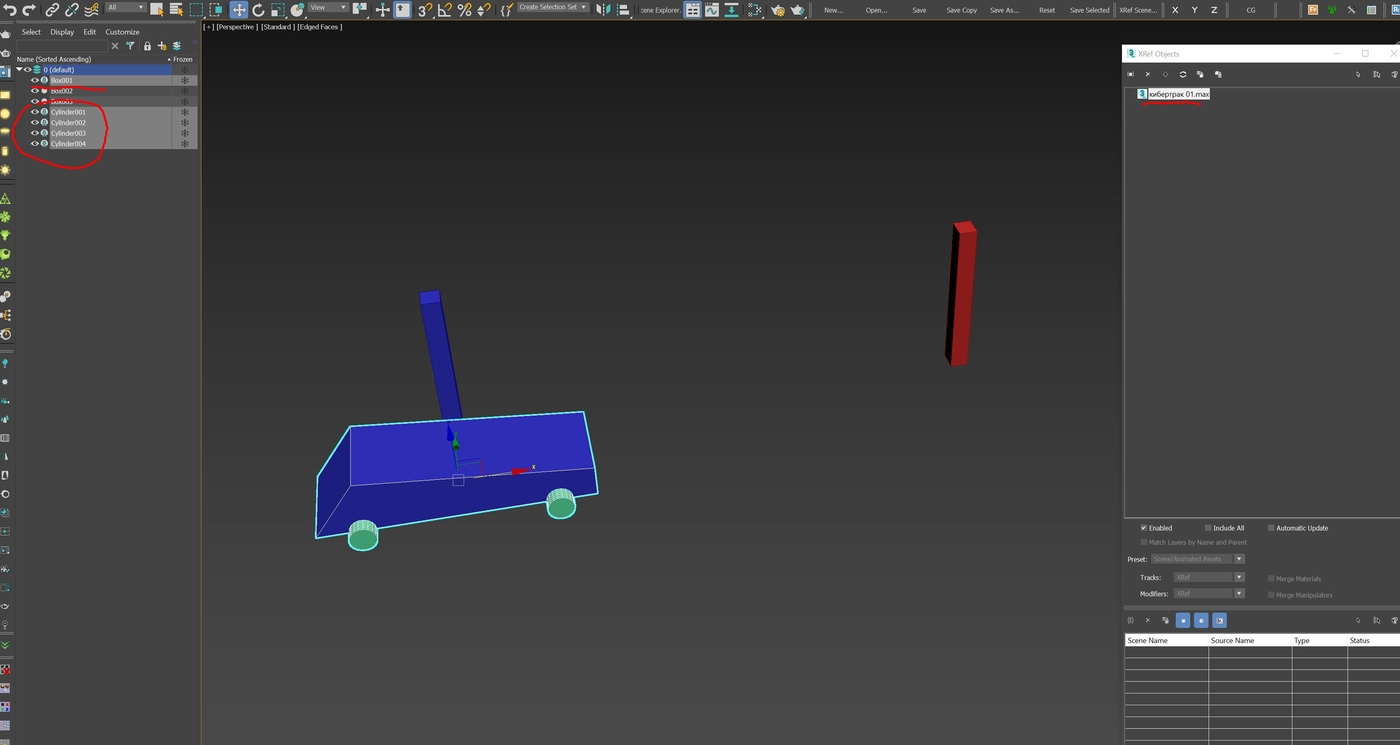1400x745 pixels.
Task: Activate Select and Move tool
Action: (x=238, y=9)
